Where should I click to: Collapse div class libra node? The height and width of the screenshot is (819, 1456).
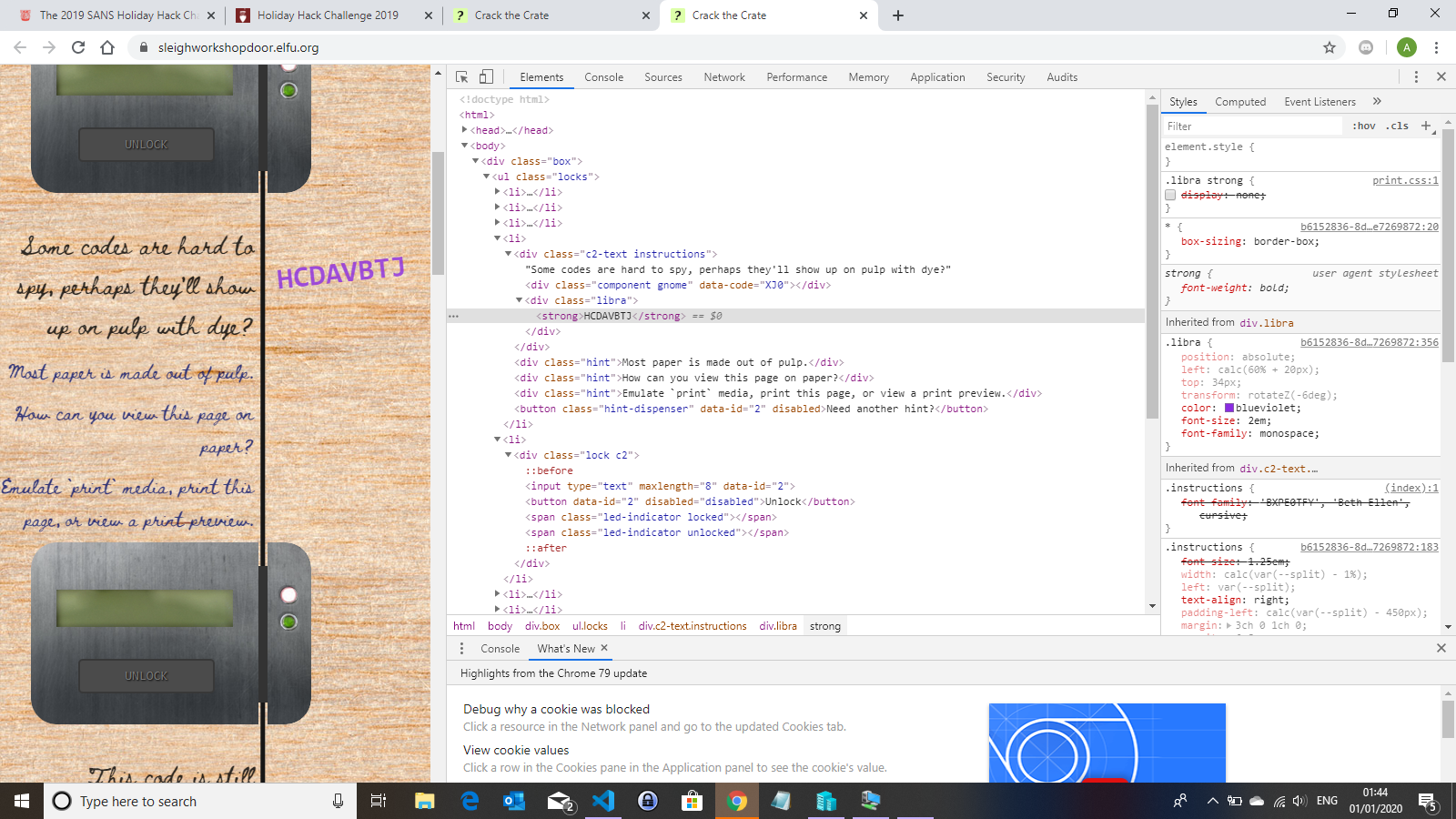tap(520, 300)
